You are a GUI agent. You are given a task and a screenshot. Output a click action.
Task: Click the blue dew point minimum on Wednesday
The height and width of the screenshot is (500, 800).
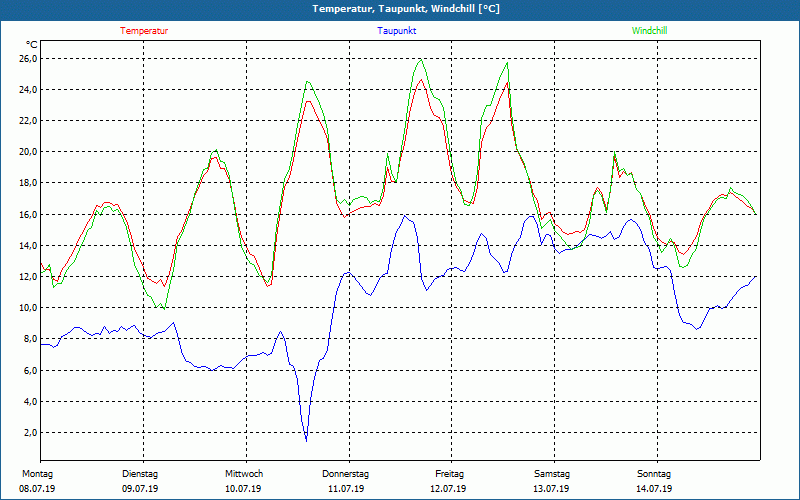tap(306, 440)
